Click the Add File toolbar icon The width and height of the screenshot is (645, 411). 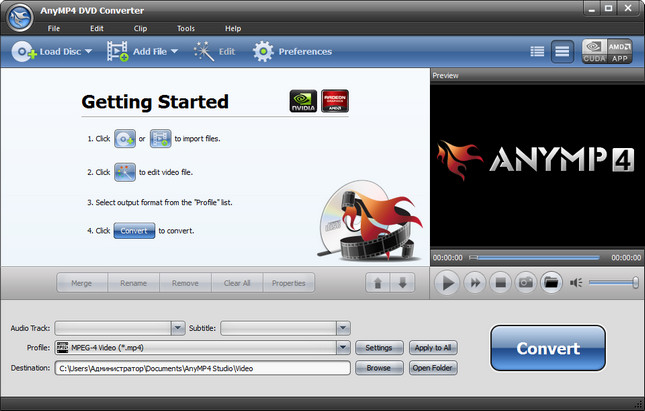coord(119,50)
